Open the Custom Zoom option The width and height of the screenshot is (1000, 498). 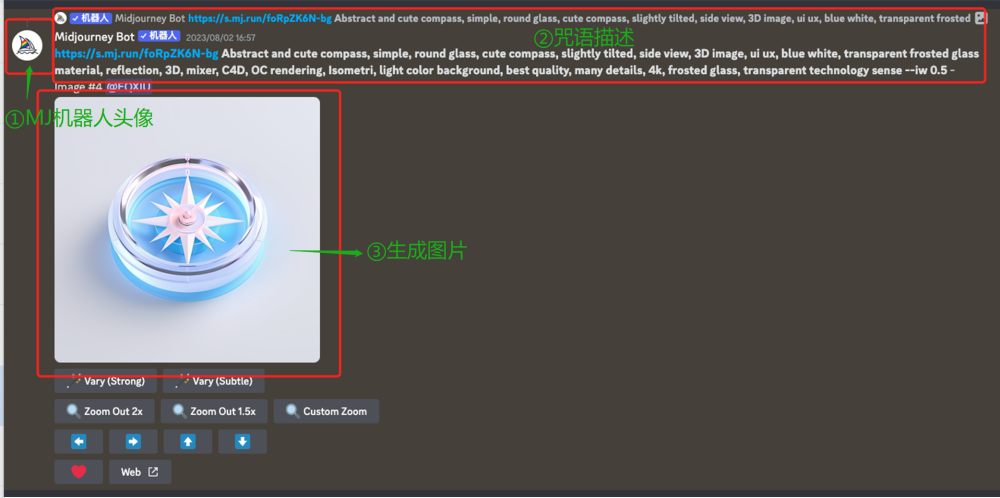(x=327, y=411)
